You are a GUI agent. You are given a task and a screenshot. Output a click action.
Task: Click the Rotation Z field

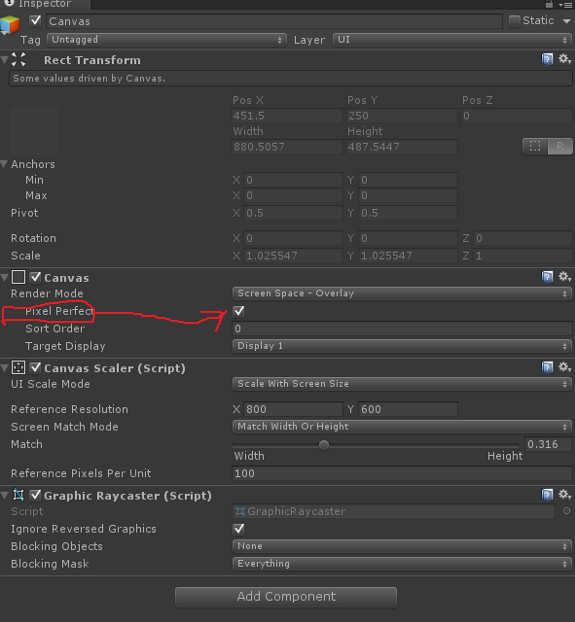[523, 238]
